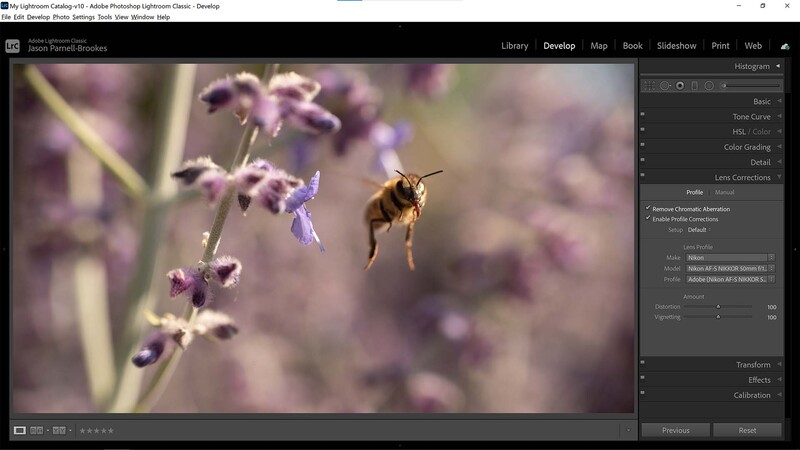The width and height of the screenshot is (800, 450).
Task: Hide the module picker with top arrow
Action: pyautogui.click(x=399, y=26)
